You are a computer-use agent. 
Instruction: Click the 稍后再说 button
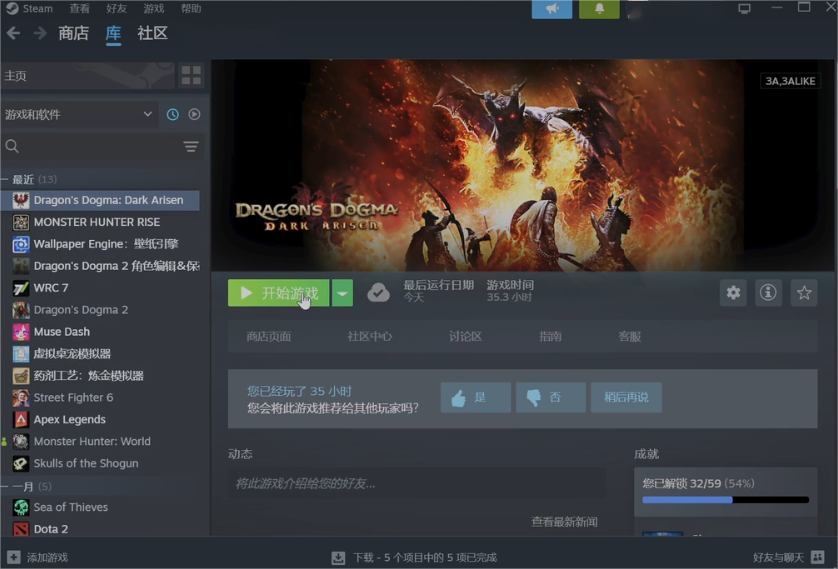626,397
